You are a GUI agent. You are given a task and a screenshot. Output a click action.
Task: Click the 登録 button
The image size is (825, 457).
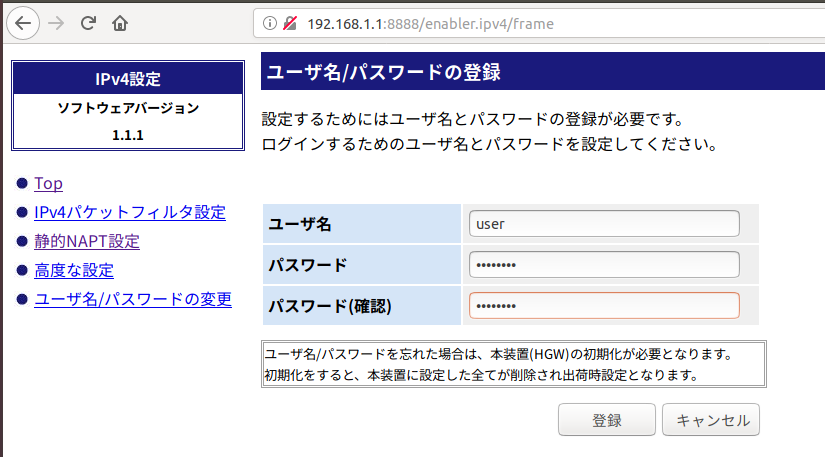(607, 420)
